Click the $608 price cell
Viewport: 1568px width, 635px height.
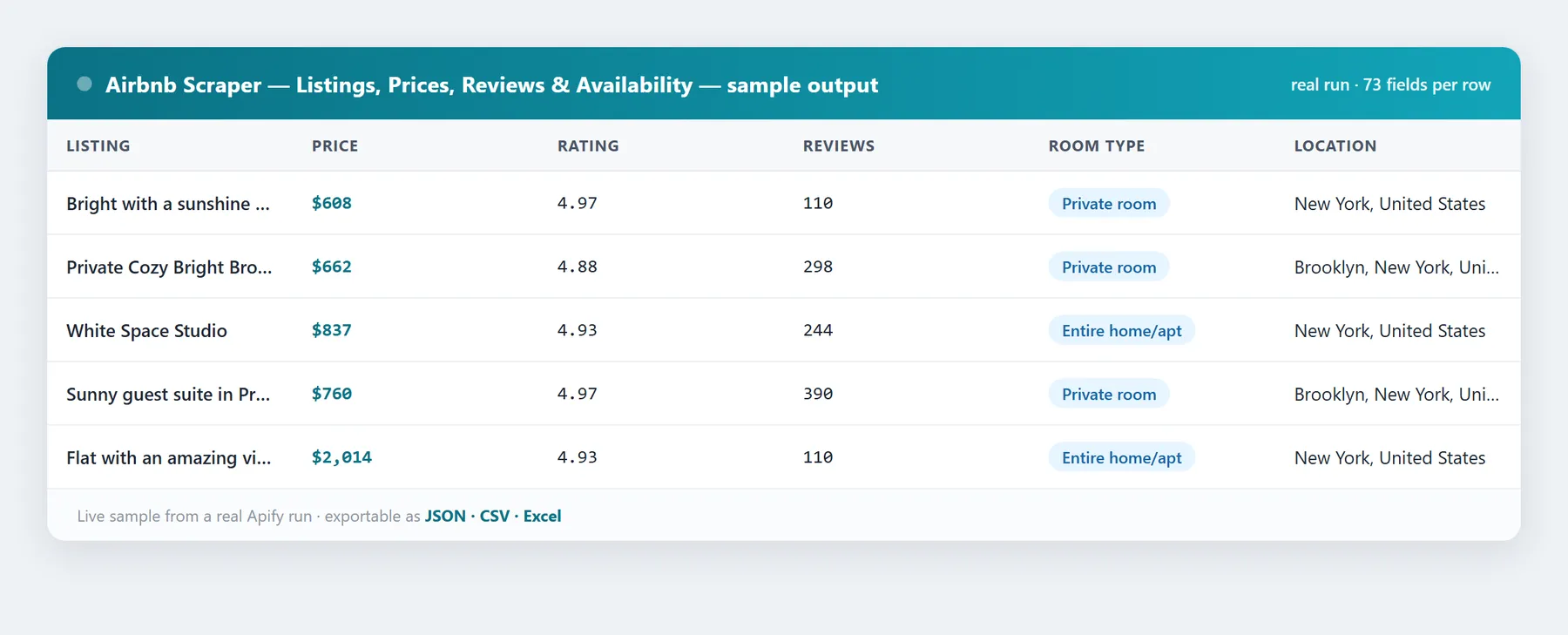point(332,203)
